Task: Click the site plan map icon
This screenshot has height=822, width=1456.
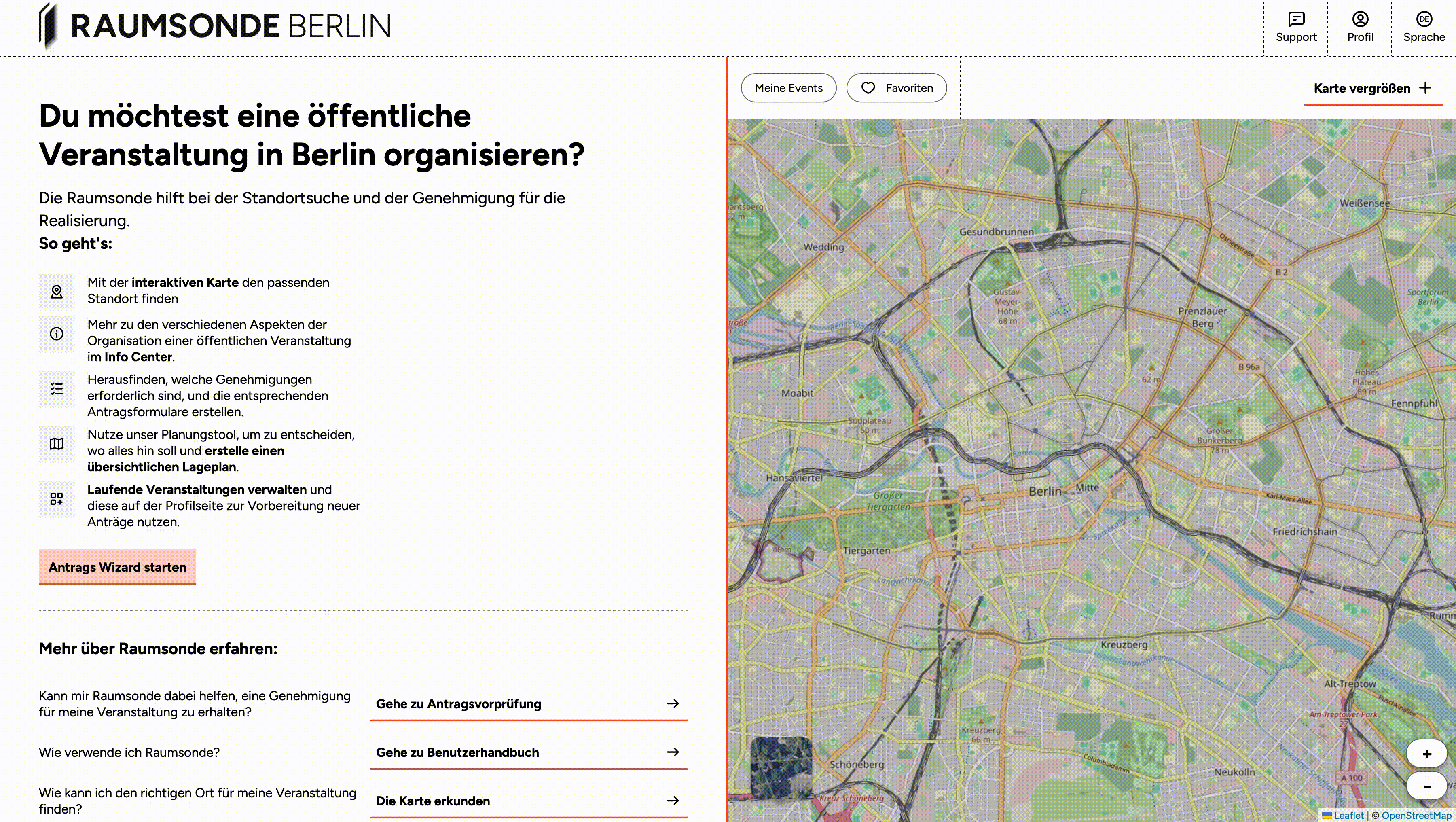Action: point(57,444)
